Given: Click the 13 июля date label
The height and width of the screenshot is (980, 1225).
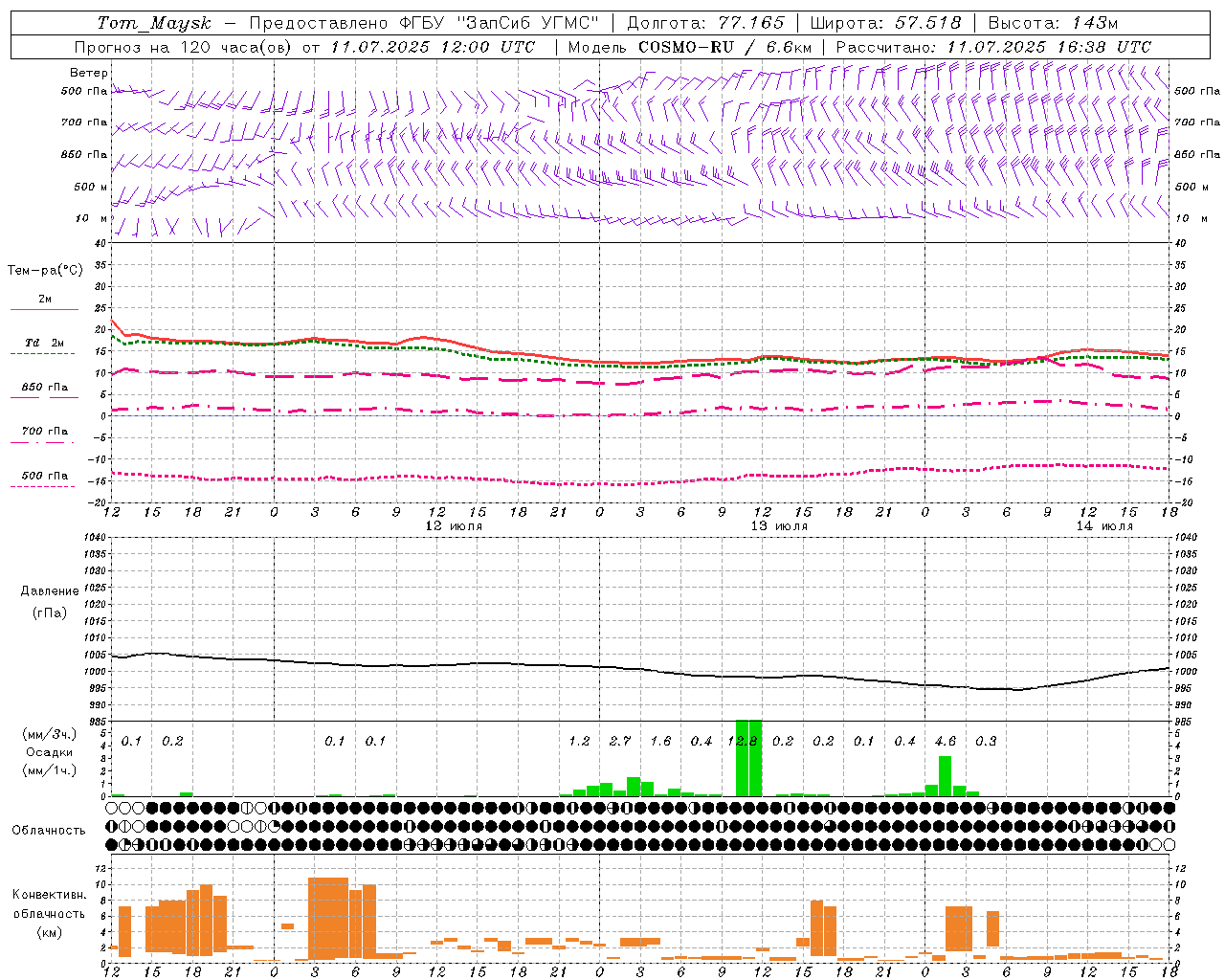Looking at the screenshot, I should coord(779,526).
